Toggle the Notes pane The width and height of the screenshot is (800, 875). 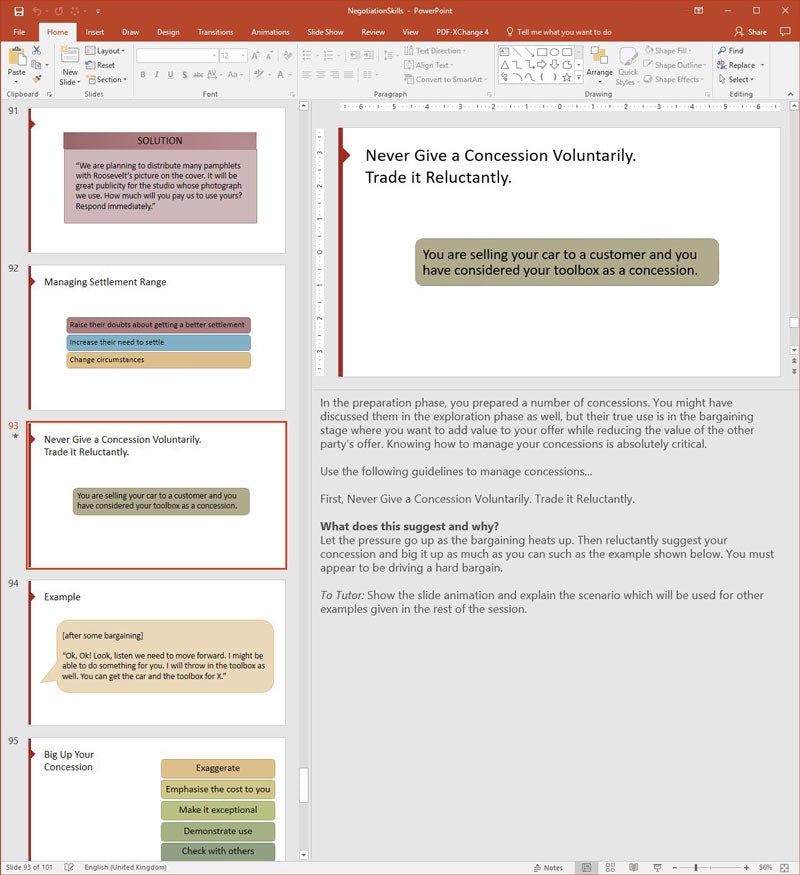coord(548,867)
